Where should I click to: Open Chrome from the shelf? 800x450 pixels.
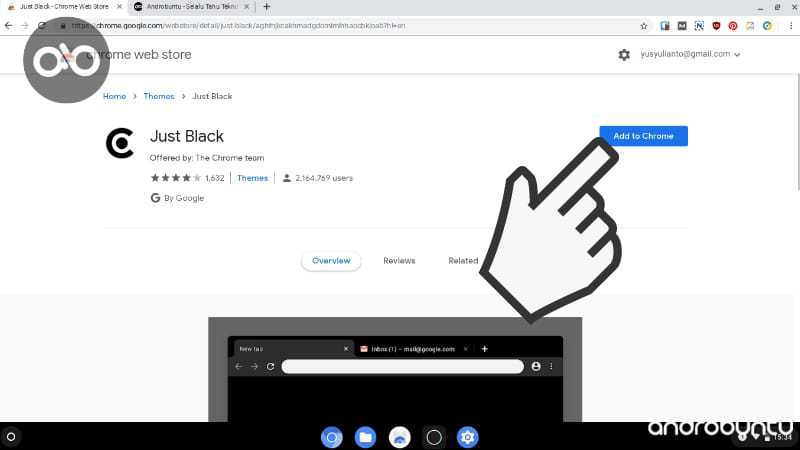332,437
